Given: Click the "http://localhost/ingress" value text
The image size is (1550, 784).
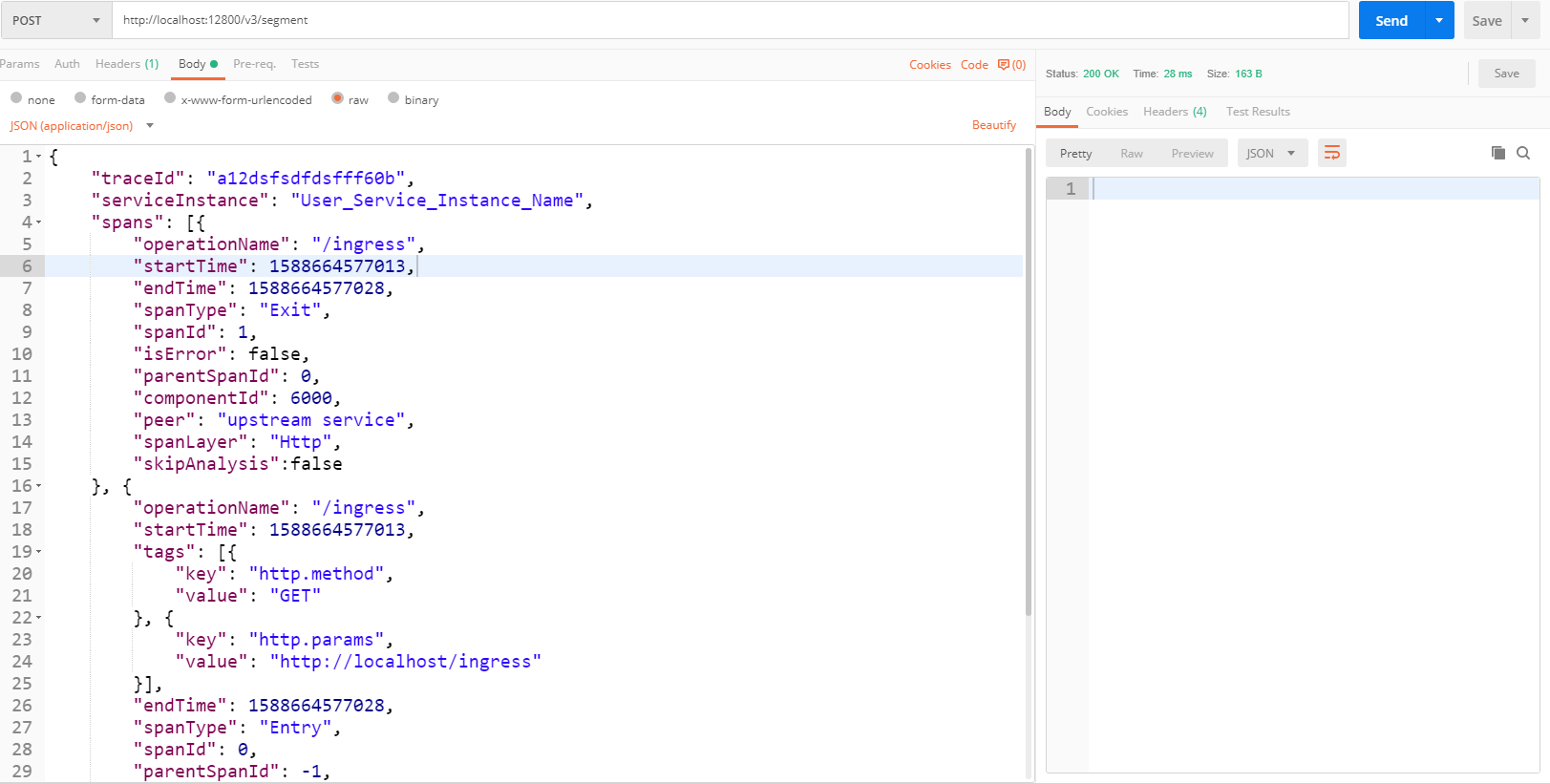Looking at the screenshot, I should (x=406, y=662).
